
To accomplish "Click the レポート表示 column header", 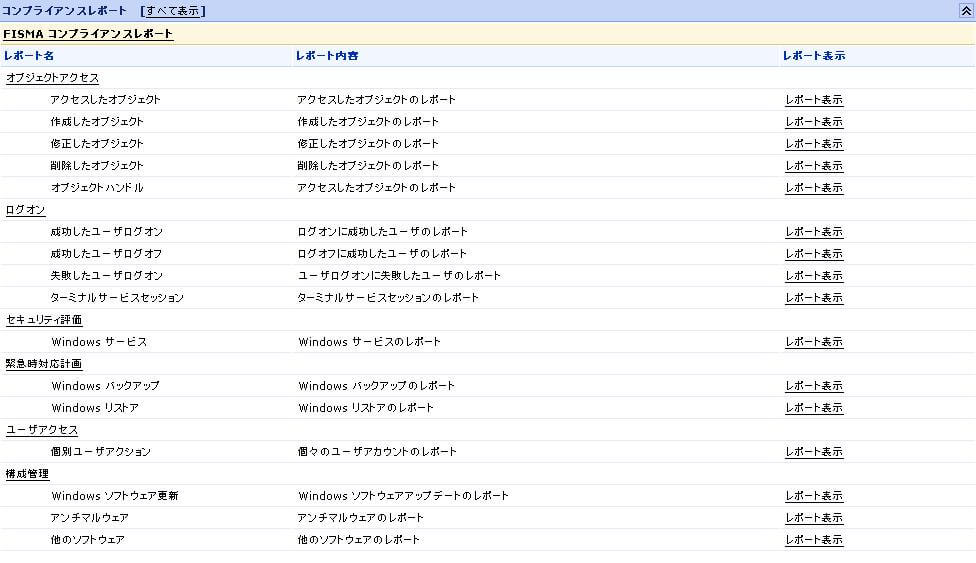I will [814, 55].
